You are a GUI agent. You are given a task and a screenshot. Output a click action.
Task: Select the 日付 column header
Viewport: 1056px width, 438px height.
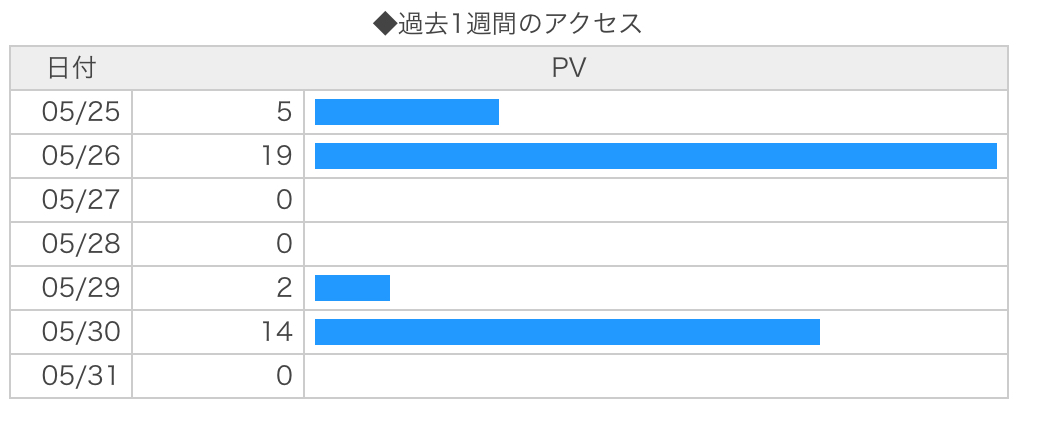tap(71, 68)
